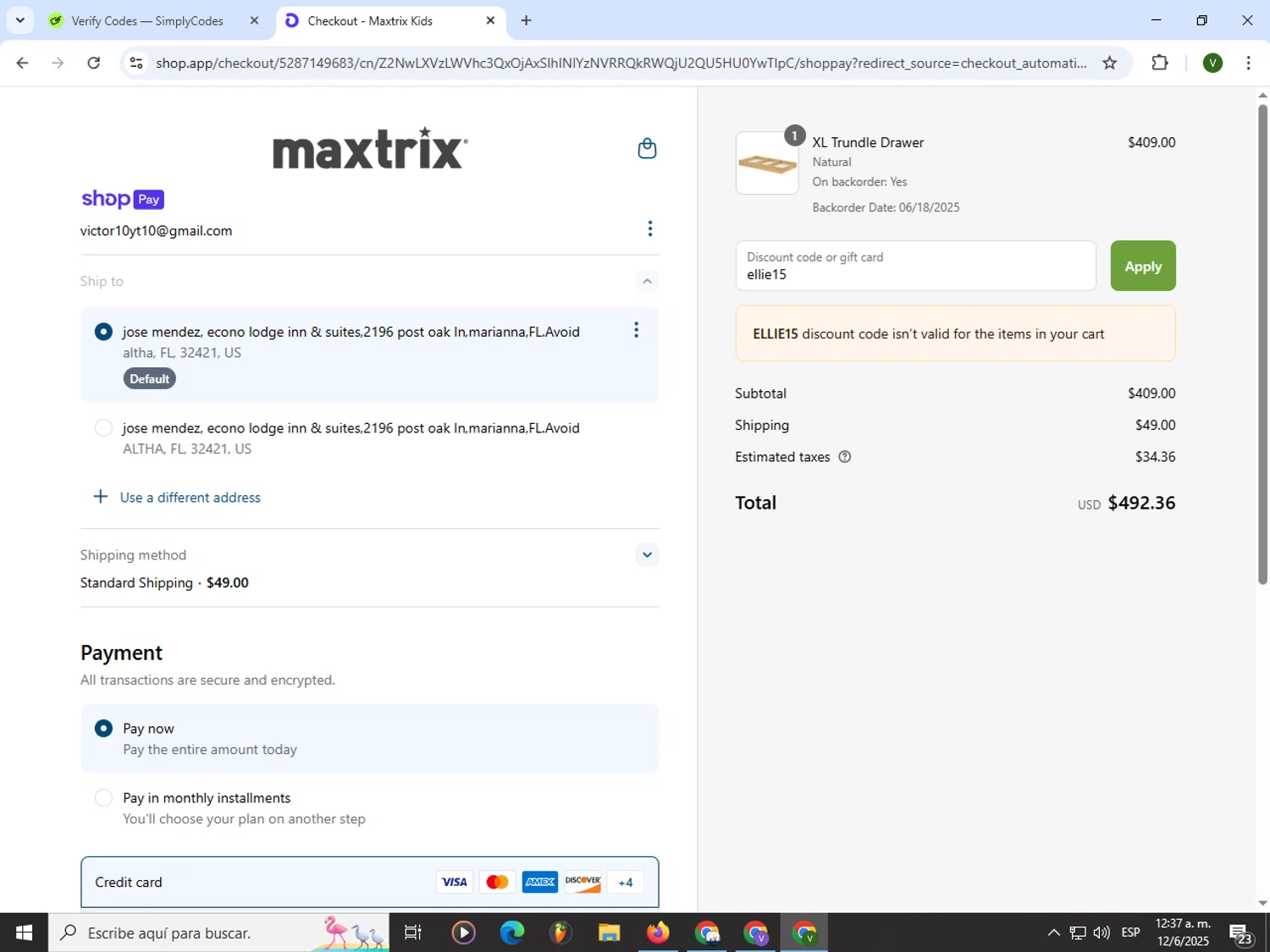Open Windows Start menu
This screenshot has width=1270, height=952.
[24, 933]
